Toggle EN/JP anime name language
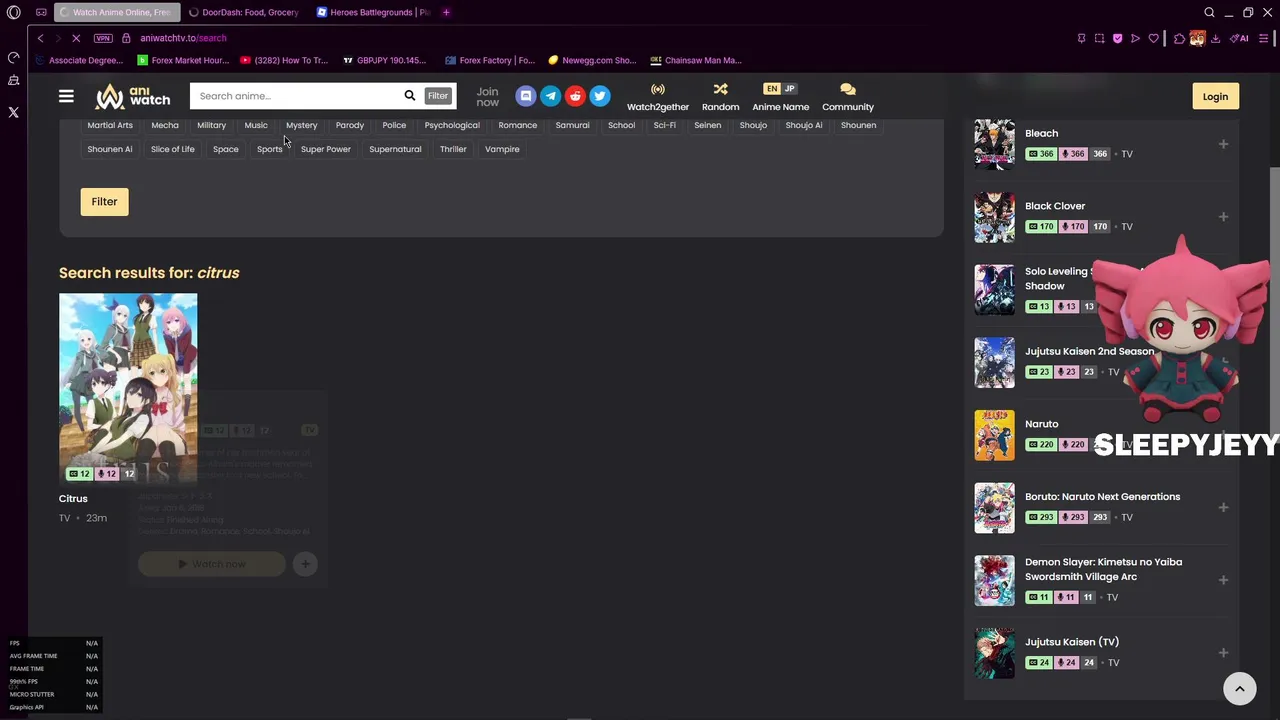 point(780,89)
